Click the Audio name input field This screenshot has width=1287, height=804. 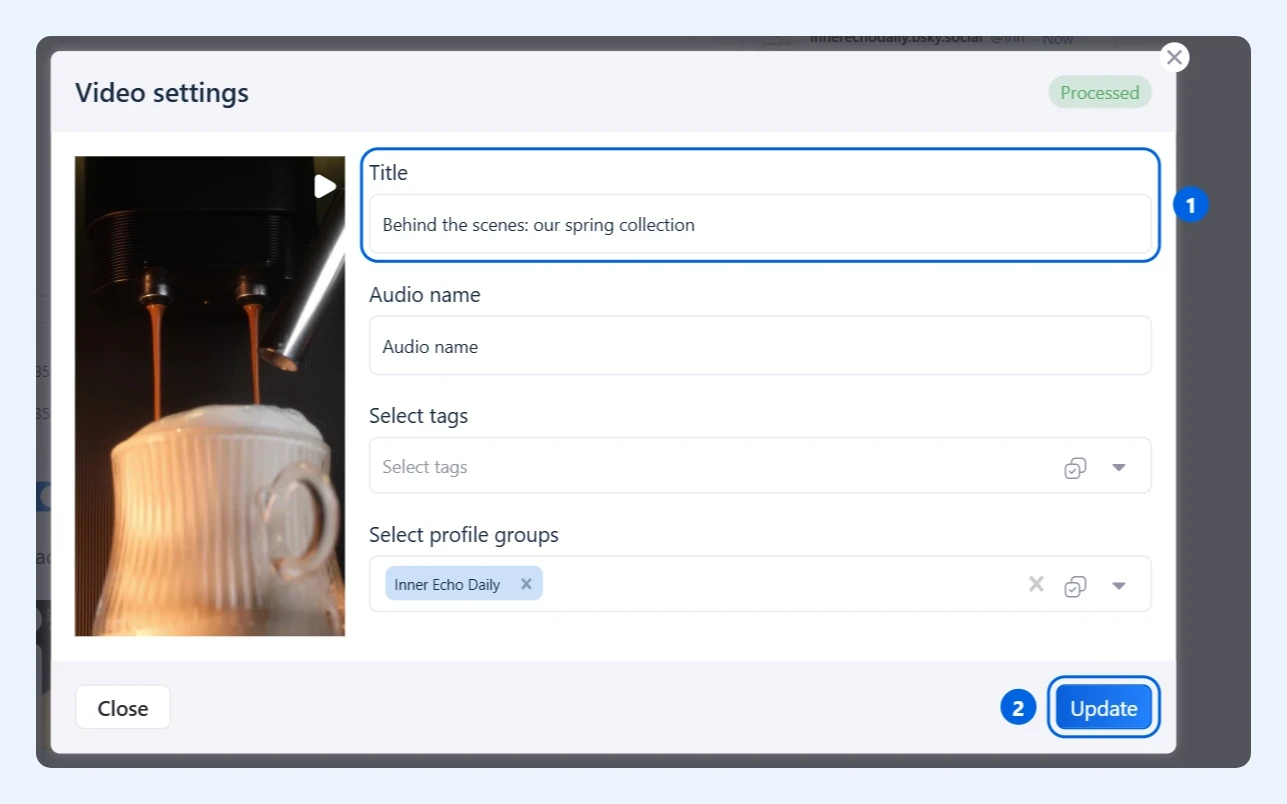[760, 346]
